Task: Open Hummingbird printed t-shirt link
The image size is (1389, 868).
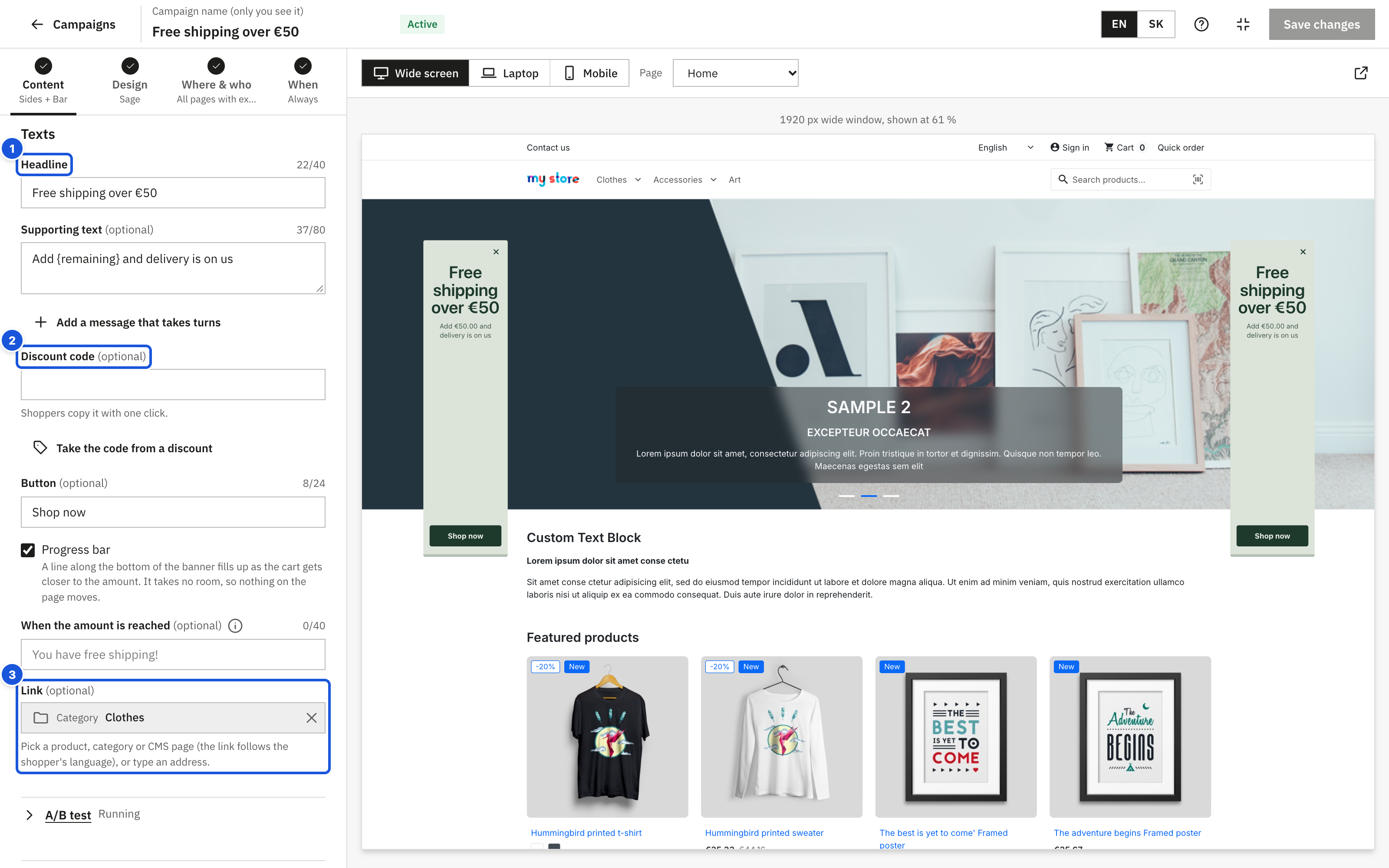Action: click(x=586, y=832)
